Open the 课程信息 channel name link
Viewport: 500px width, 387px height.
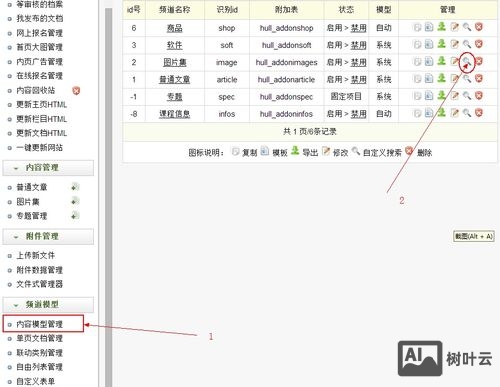pyautogui.click(x=175, y=114)
